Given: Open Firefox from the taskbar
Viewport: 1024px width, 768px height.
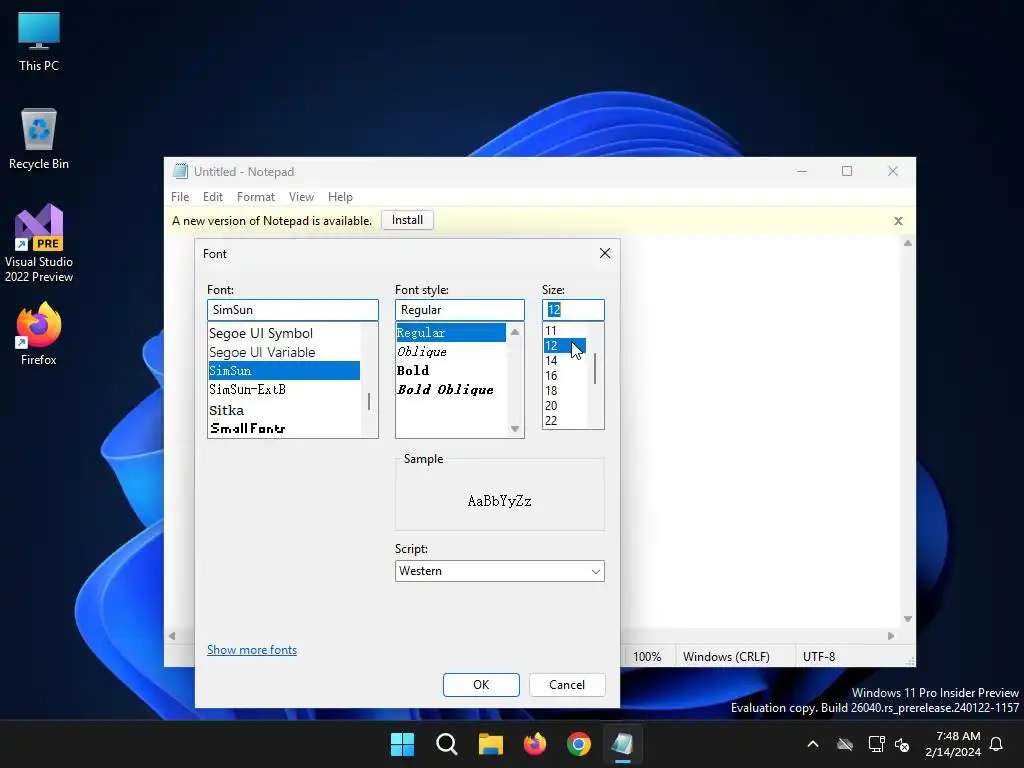Looking at the screenshot, I should pos(535,744).
